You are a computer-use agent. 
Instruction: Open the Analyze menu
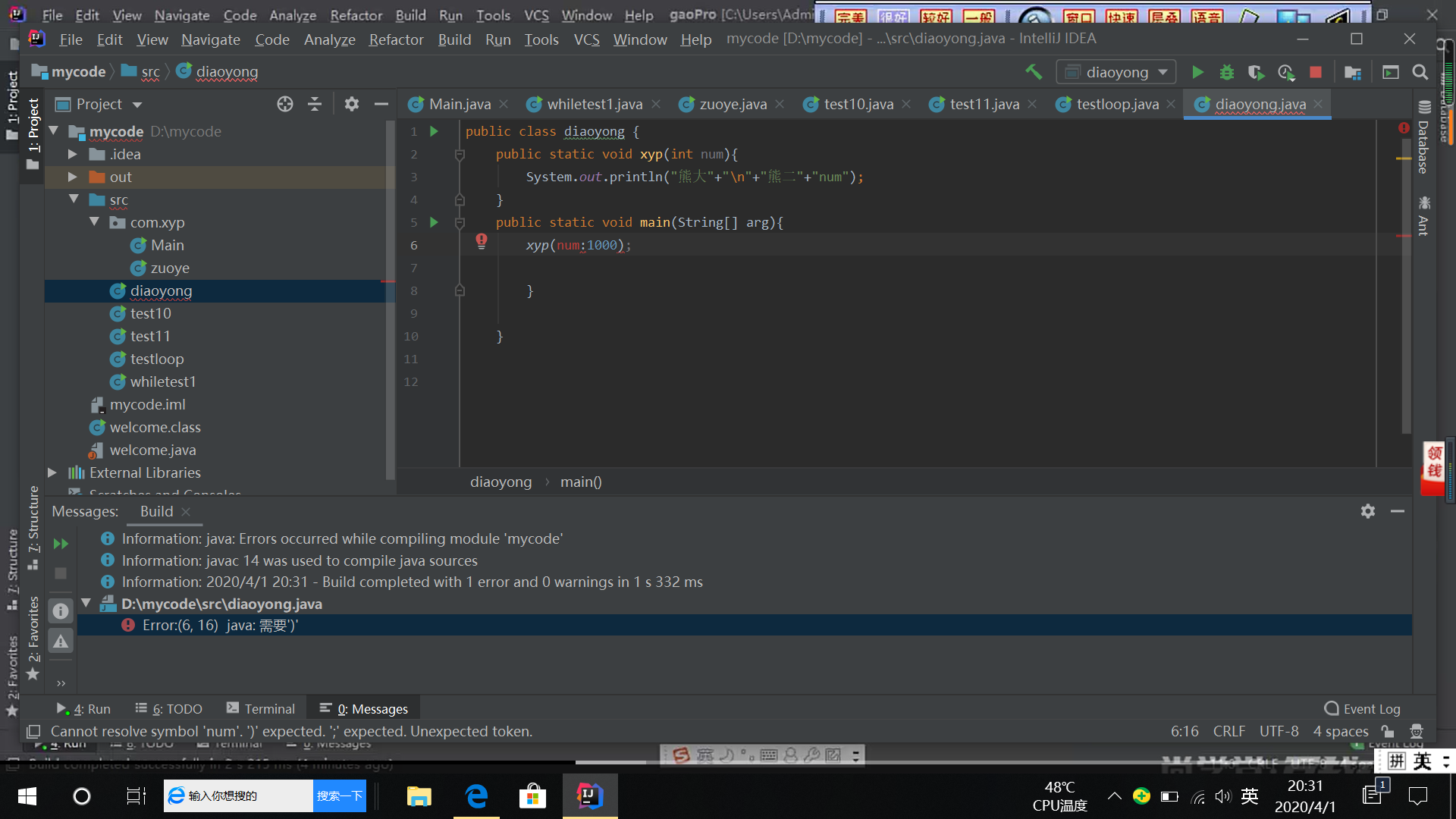coord(330,39)
